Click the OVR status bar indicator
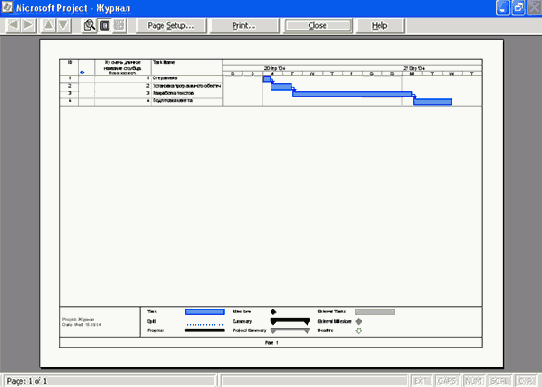542x387 pixels. point(525,381)
